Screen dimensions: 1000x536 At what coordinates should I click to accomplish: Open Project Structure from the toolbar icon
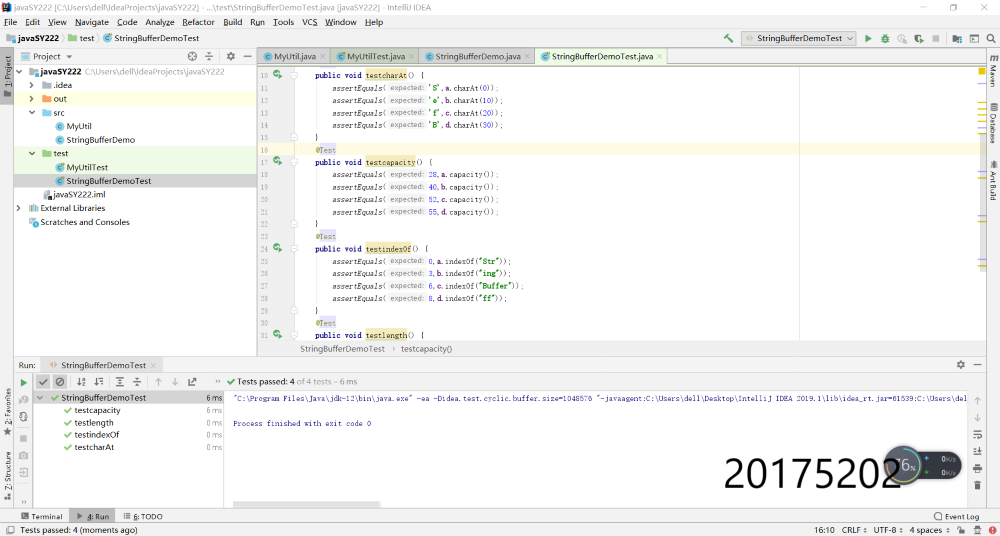pos(957,38)
